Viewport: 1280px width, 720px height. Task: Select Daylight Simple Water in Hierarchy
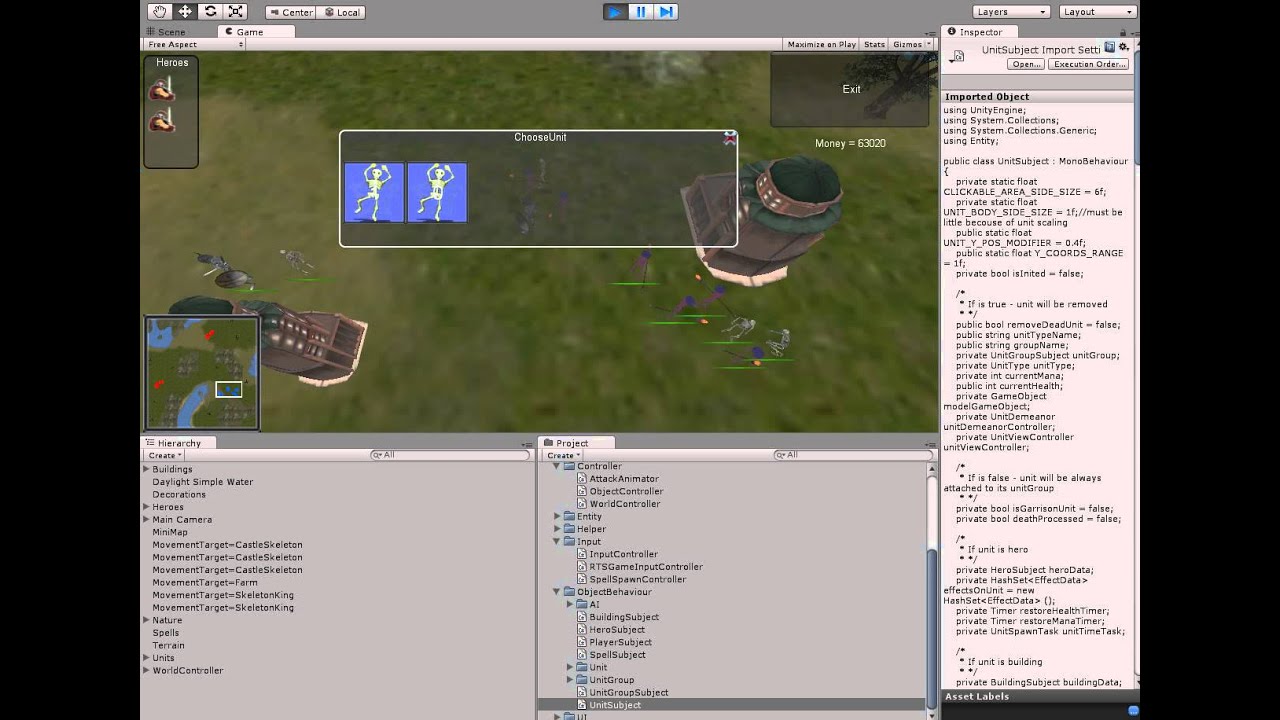pyautogui.click(x=203, y=482)
